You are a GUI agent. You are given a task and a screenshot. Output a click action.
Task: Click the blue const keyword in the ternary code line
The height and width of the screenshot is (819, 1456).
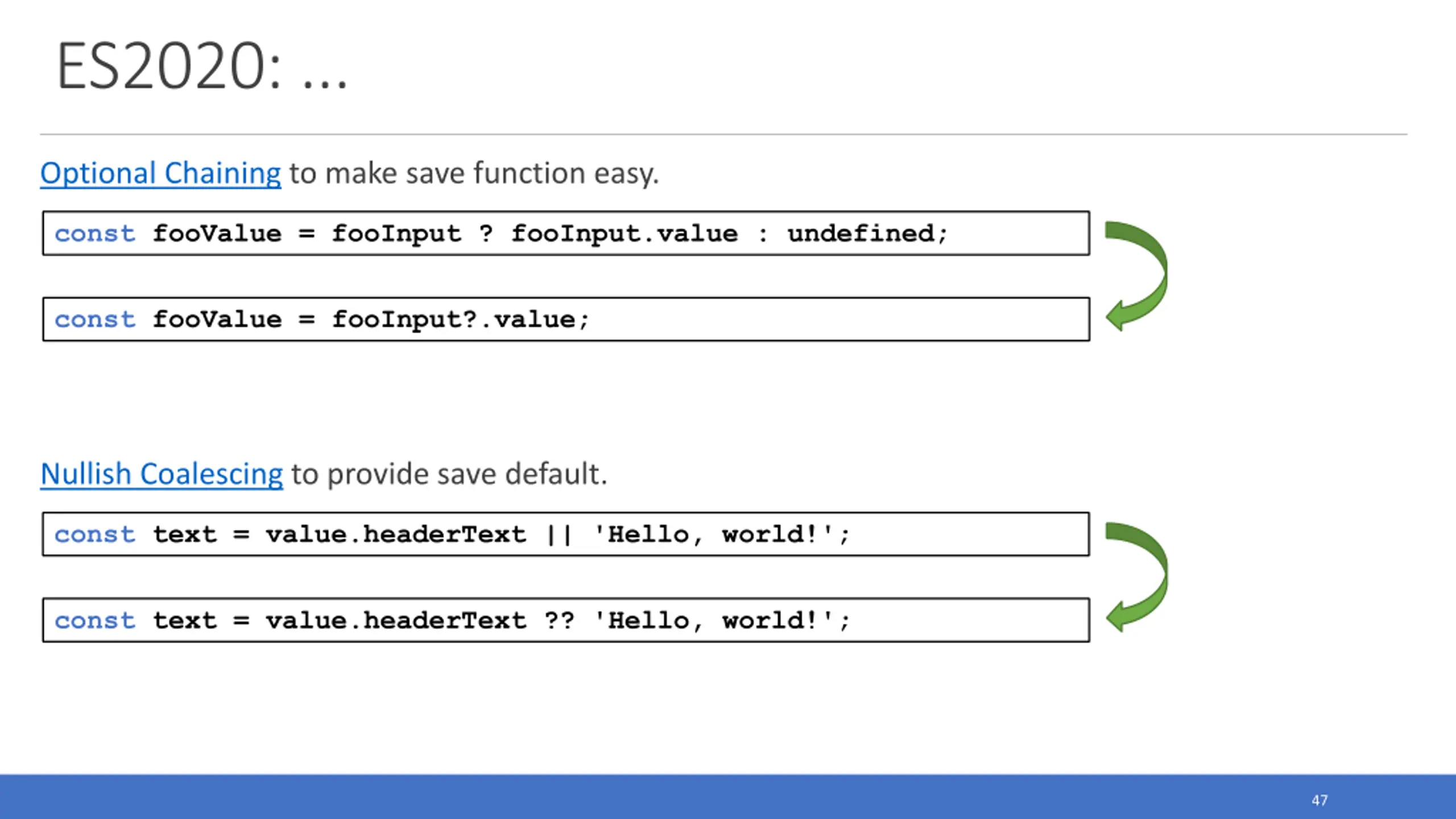click(95, 234)
